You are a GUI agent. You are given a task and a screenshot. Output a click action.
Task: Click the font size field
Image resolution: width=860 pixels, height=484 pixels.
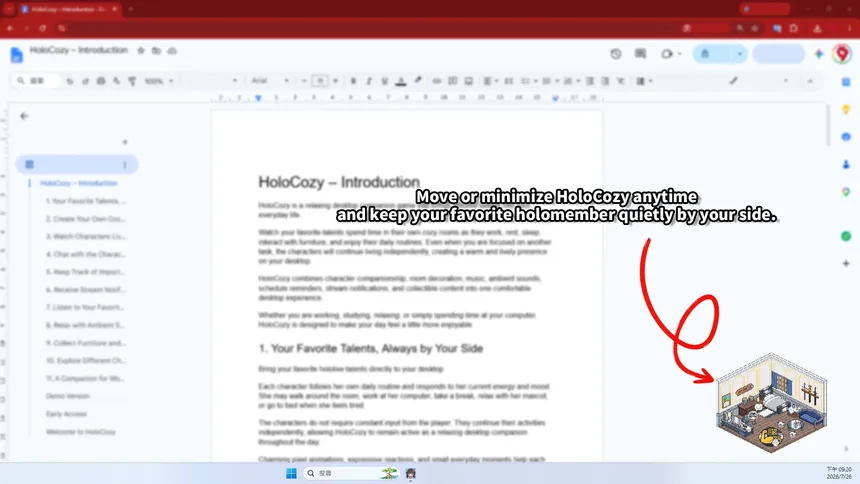pos(320,81)
